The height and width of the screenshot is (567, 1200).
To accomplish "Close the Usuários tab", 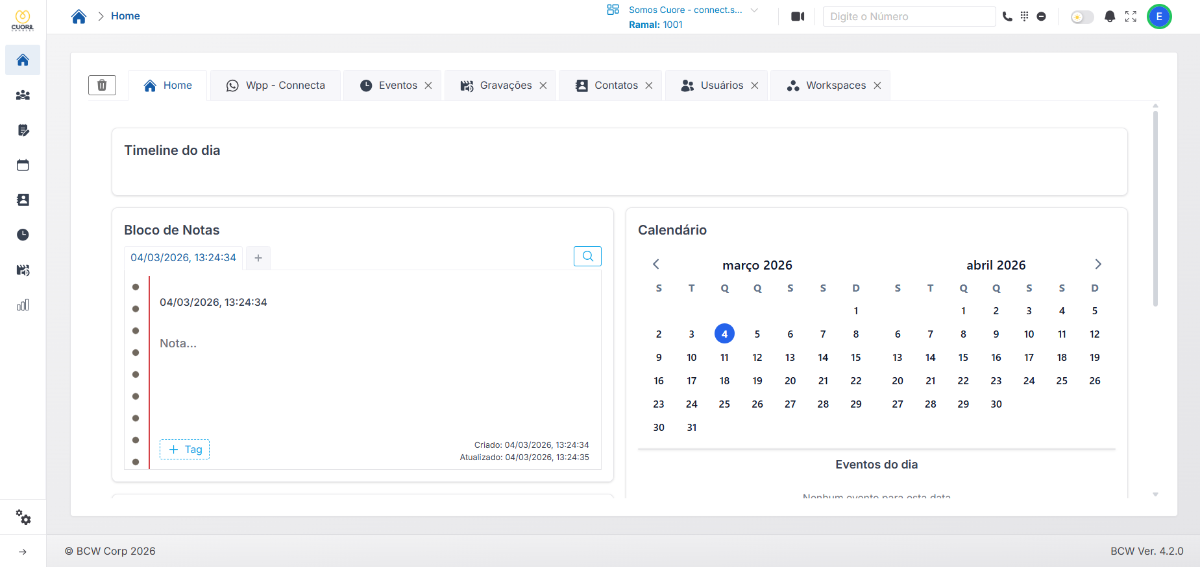I will pyautogui.click(x=754, y=86).
